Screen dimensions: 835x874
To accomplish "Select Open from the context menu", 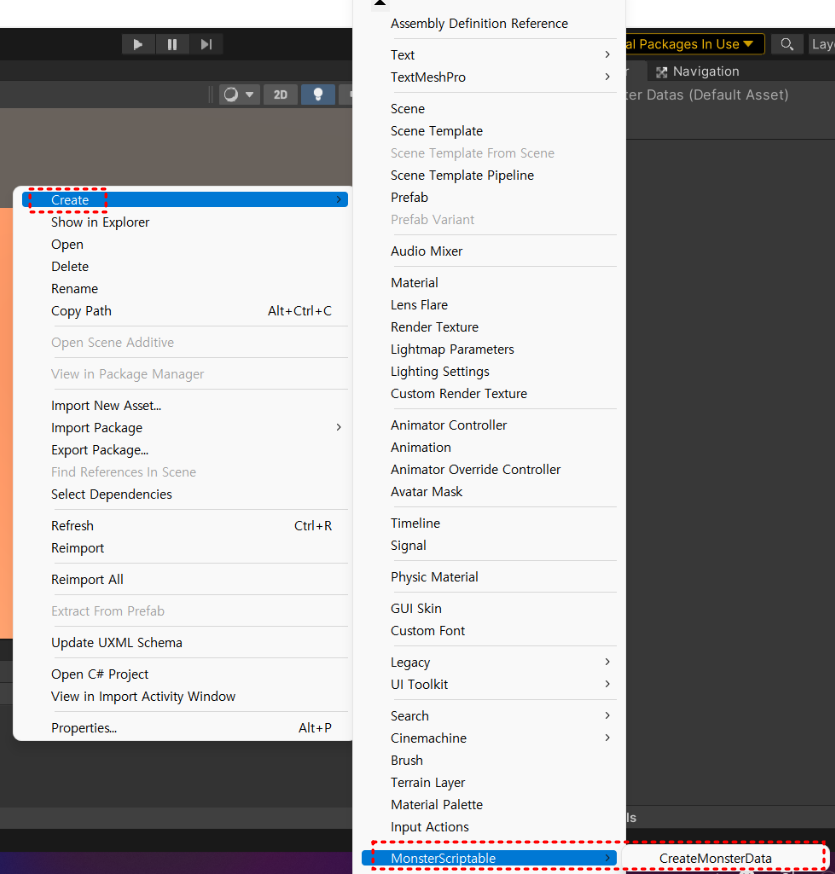I will click(185, 244).
